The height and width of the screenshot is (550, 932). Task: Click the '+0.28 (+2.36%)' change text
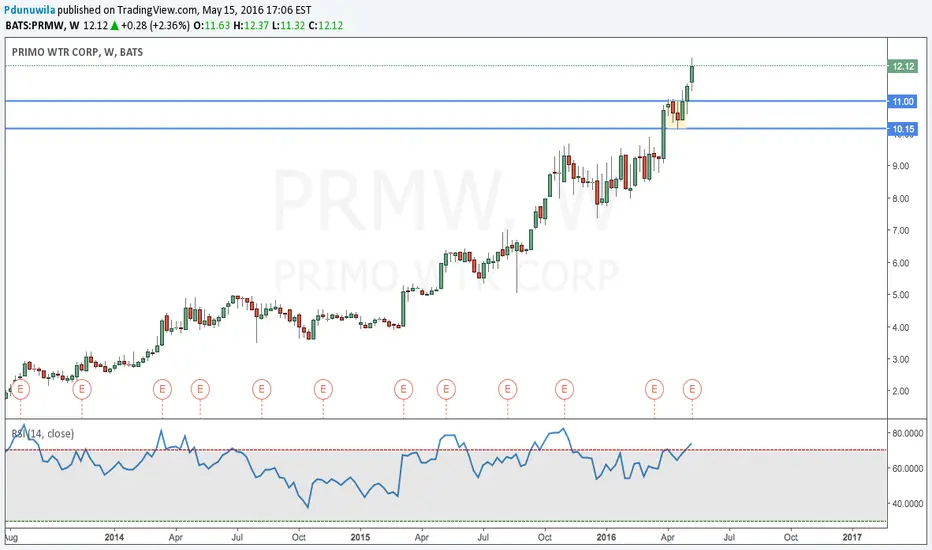(156, 26)
